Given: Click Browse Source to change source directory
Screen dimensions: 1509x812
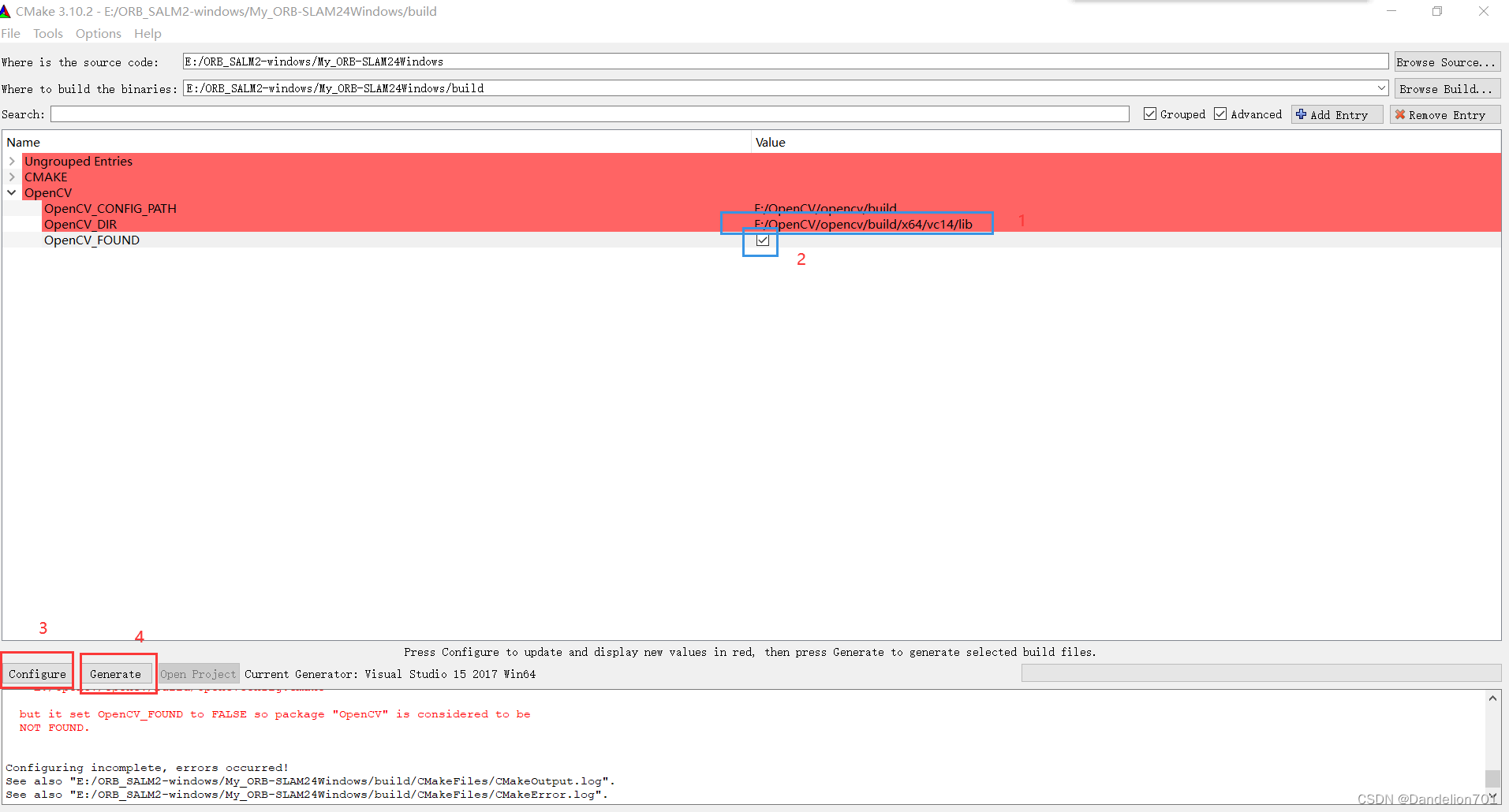Looking at the screenshot, I should click(x=1447, y=61).
